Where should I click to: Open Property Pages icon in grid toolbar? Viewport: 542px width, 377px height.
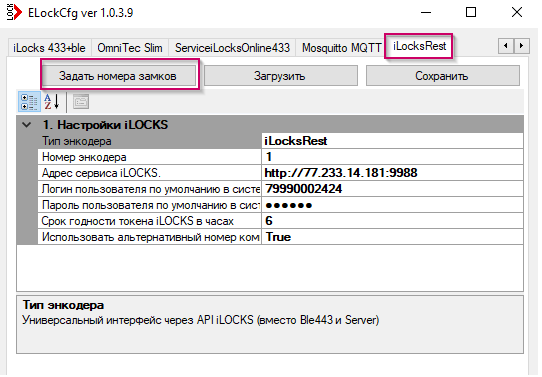coord(81,102)
